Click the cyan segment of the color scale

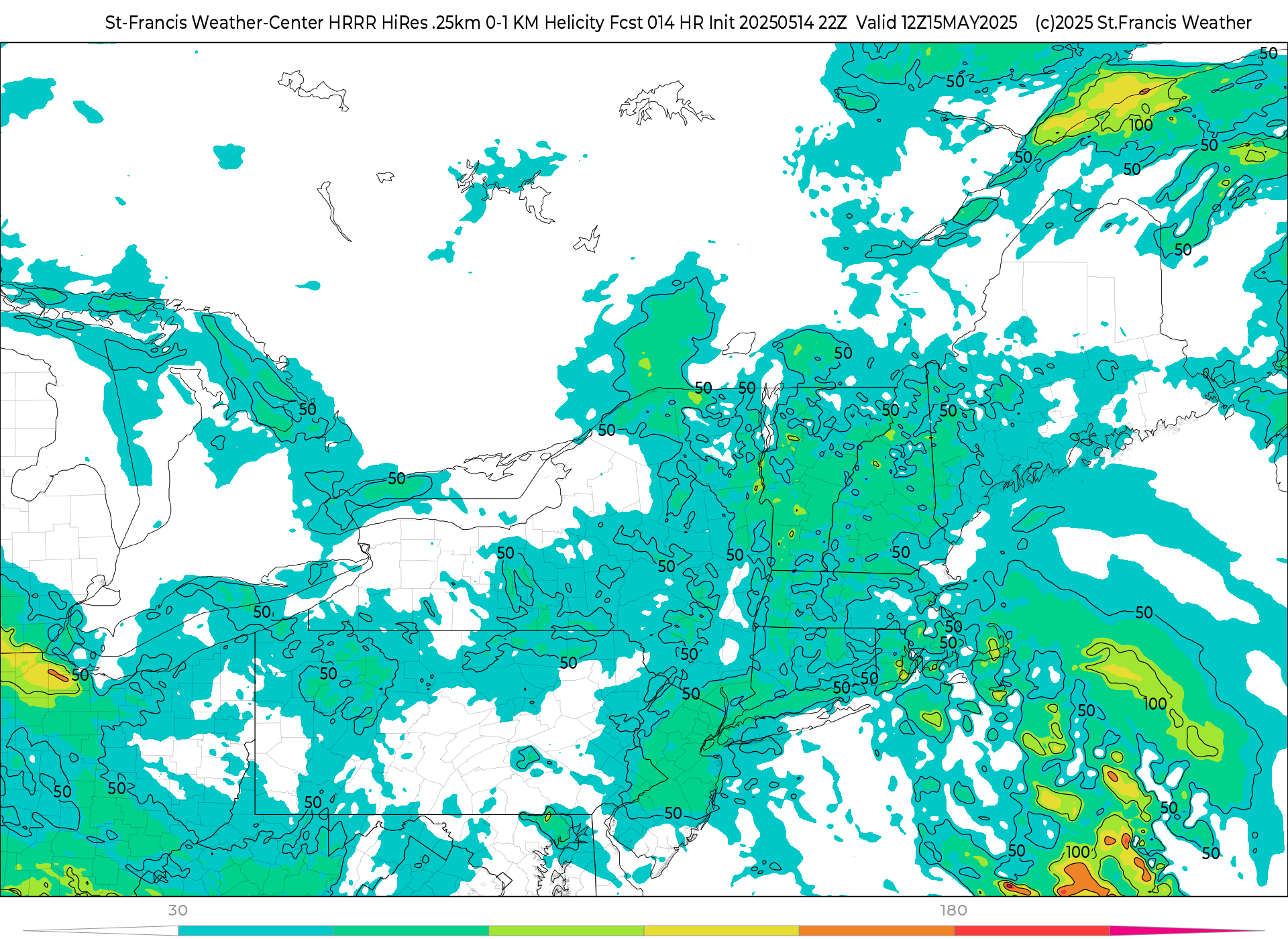point(256,931)
